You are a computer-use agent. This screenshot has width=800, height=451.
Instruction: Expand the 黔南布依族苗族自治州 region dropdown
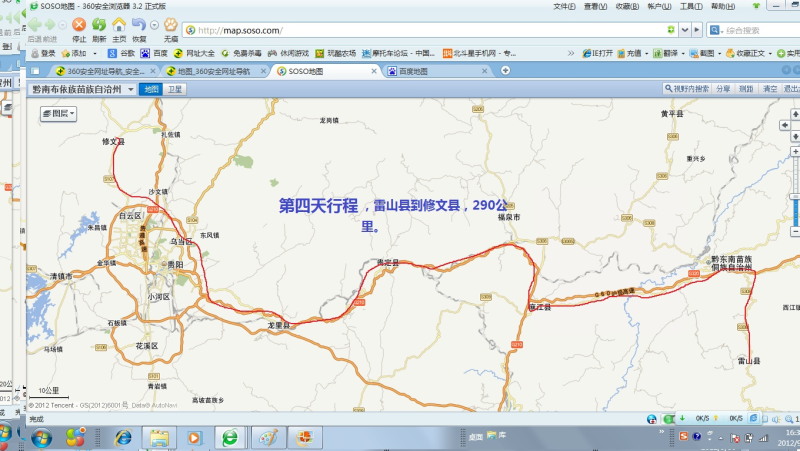pos(130,89)
